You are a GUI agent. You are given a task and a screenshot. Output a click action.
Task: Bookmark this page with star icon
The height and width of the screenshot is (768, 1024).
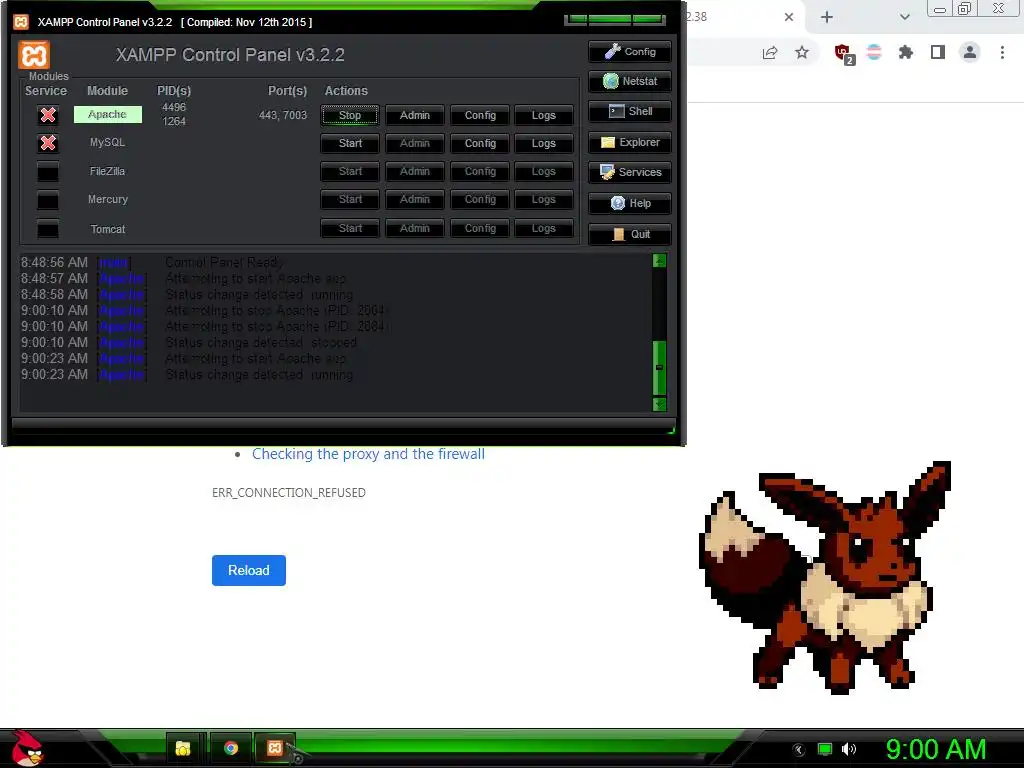pos(802,53)
